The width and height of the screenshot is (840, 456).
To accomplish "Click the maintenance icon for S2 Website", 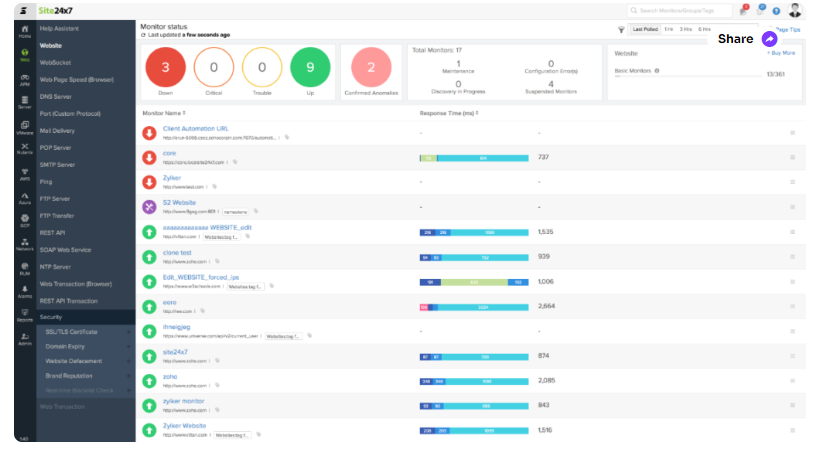I will pyautogui.click(x=149, y=207).
